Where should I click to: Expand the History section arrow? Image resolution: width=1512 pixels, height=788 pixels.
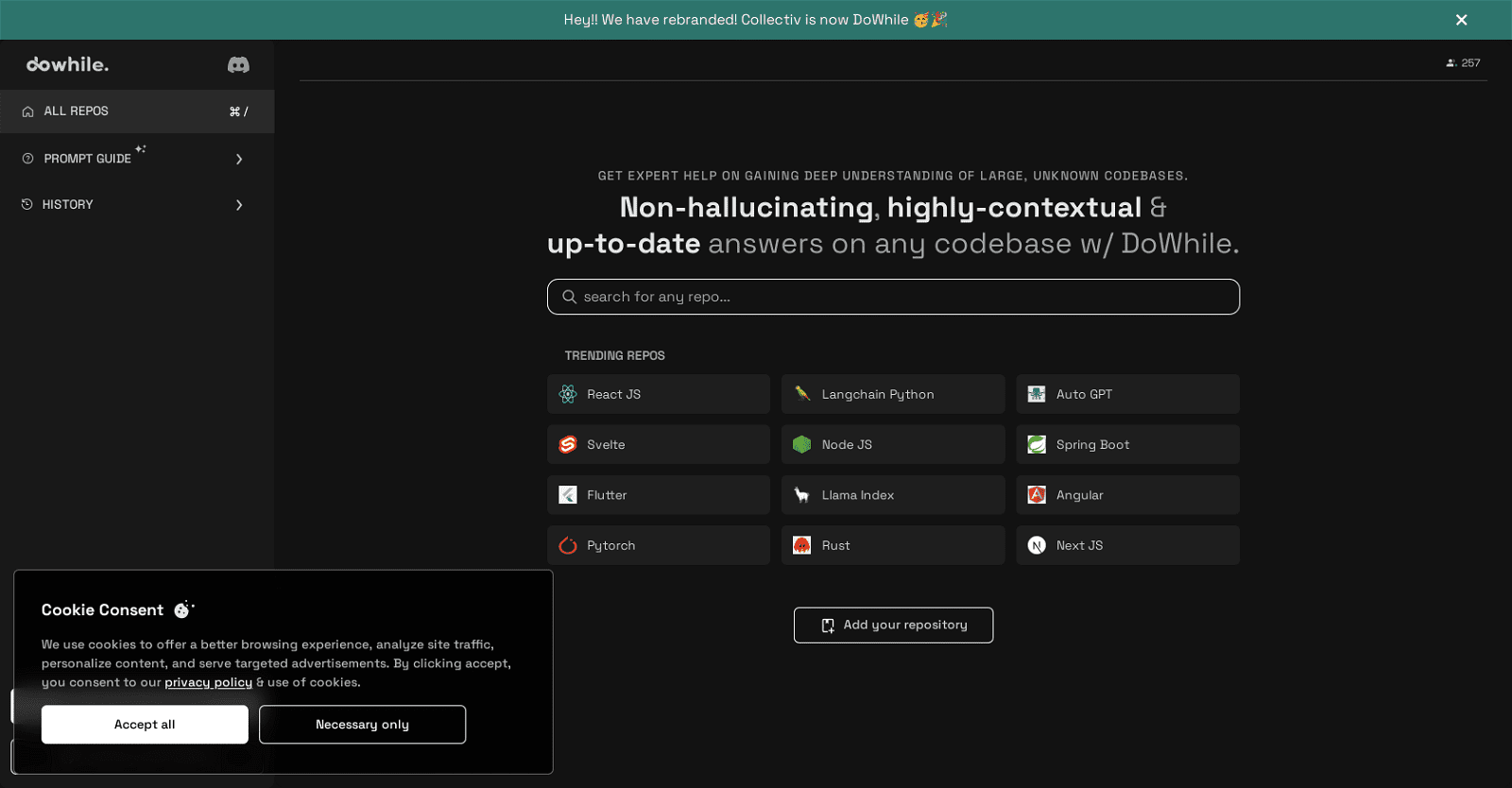click(x=239, y=205)
